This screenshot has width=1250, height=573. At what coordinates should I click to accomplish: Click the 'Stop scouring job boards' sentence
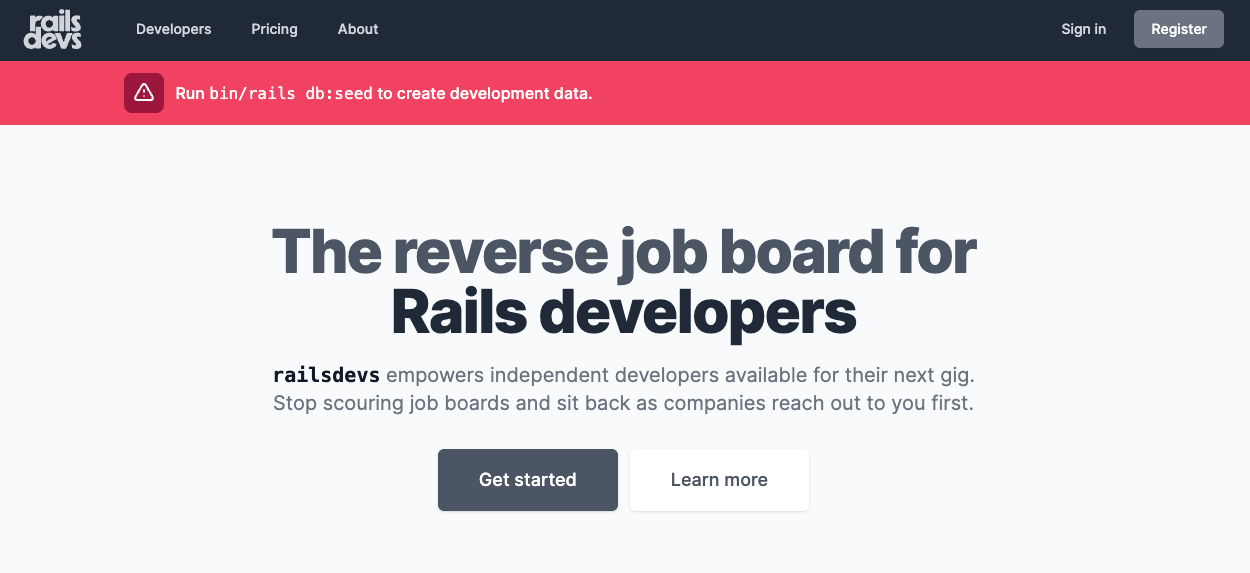(623, 404)
